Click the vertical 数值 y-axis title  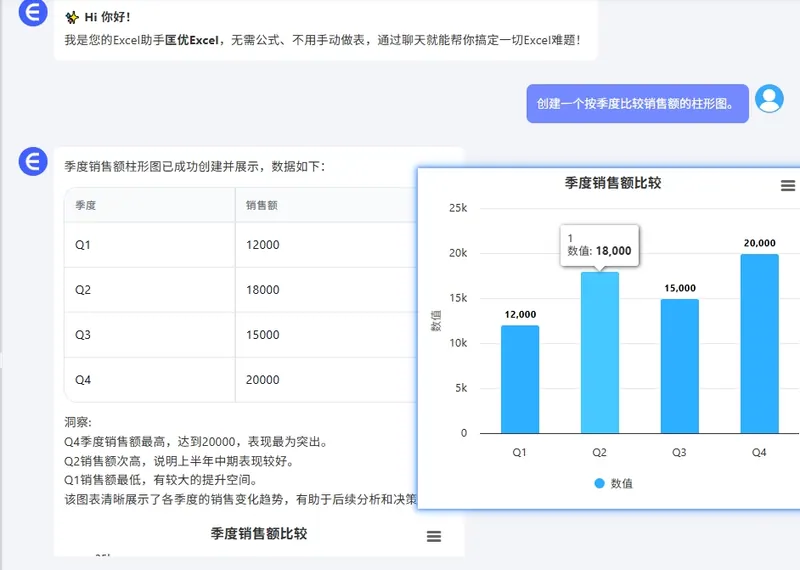(x=436, y=320)
